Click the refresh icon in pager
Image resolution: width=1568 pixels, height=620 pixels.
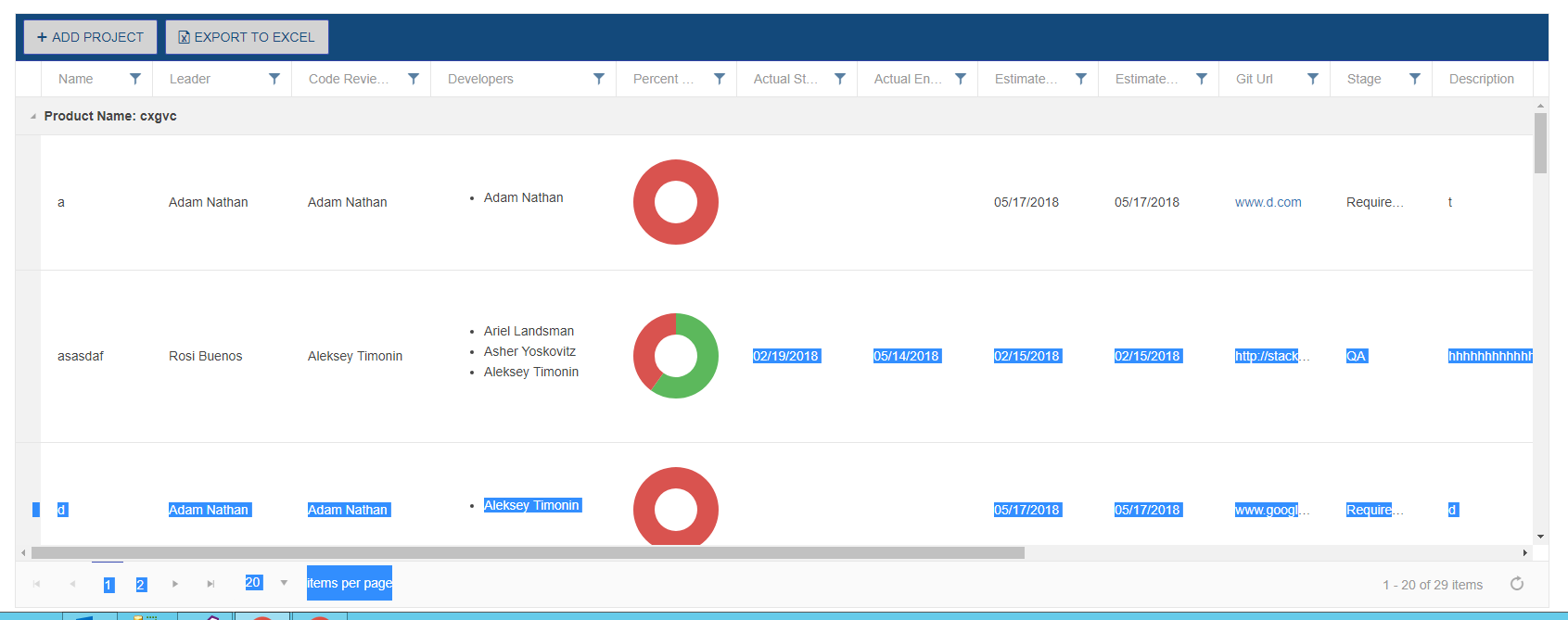1517,583
